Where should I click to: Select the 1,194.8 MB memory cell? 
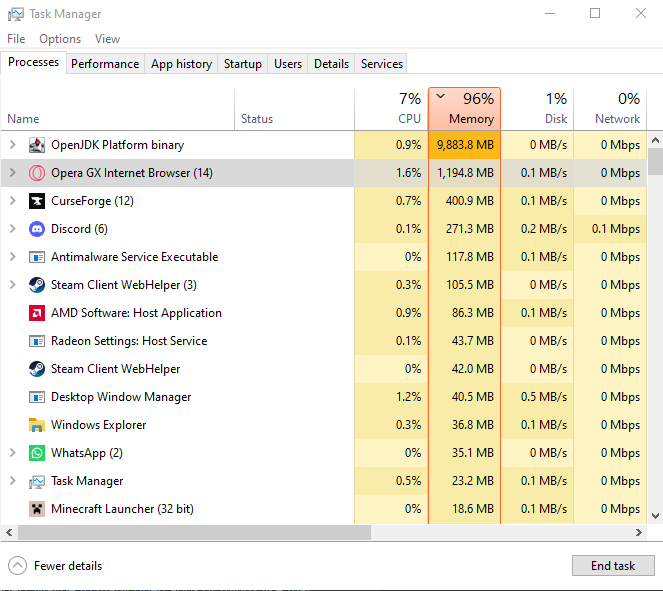[x=464, y=173]
